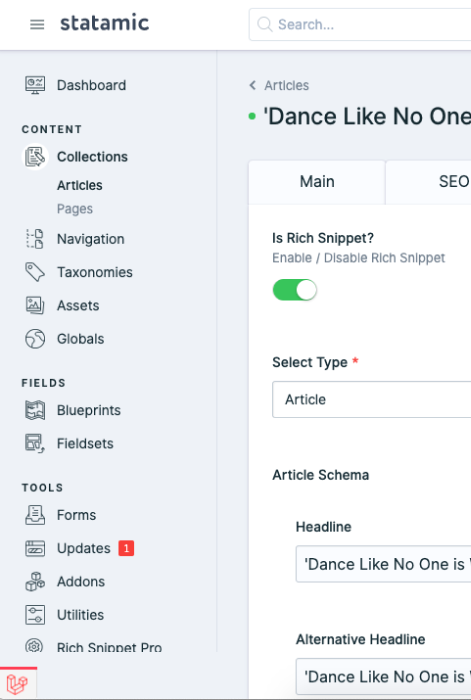The image size is (471, 700).
Task: Open Blueprints via its map icon
Action: point(35,410)
